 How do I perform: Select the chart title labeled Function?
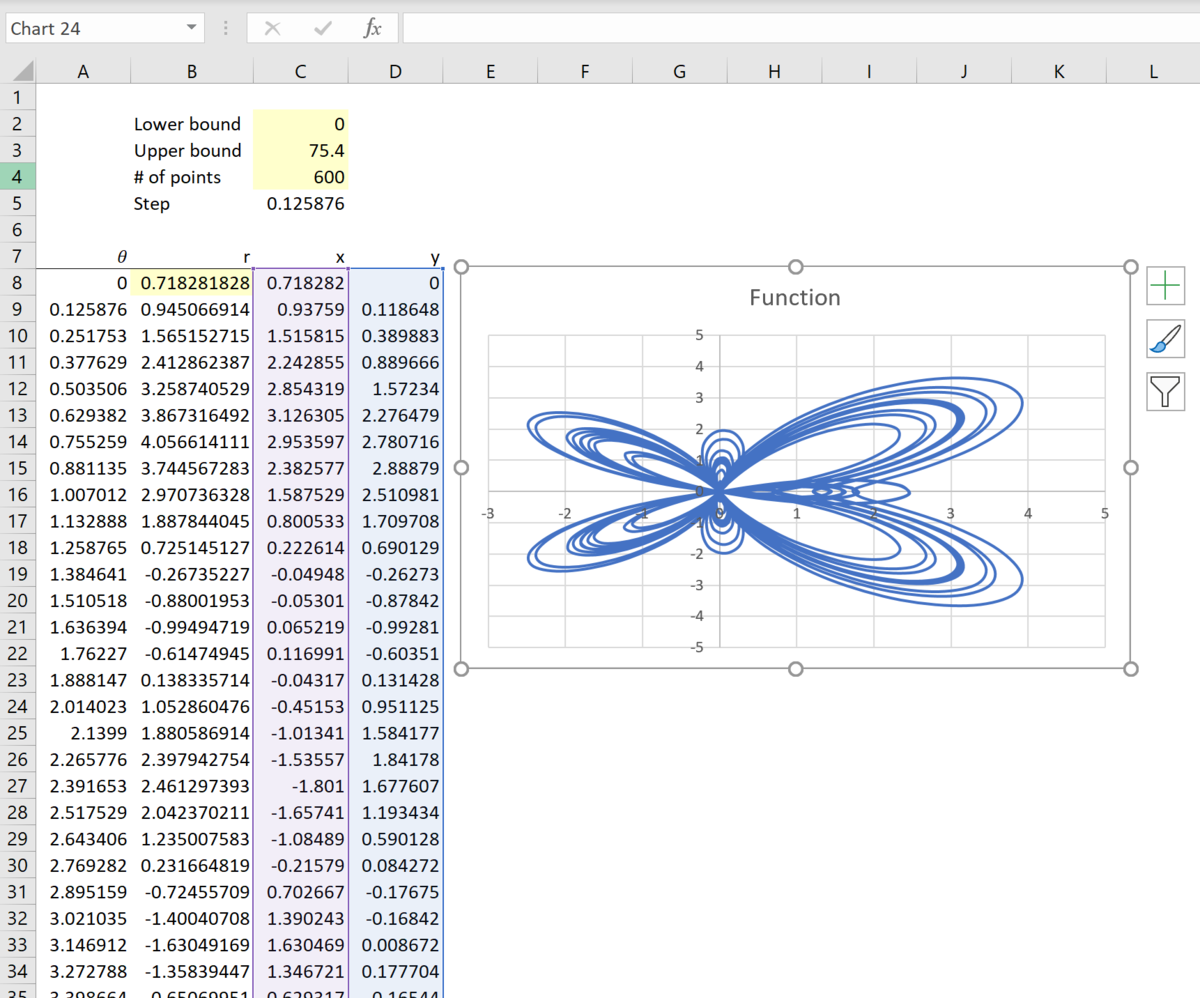point(795,297)
